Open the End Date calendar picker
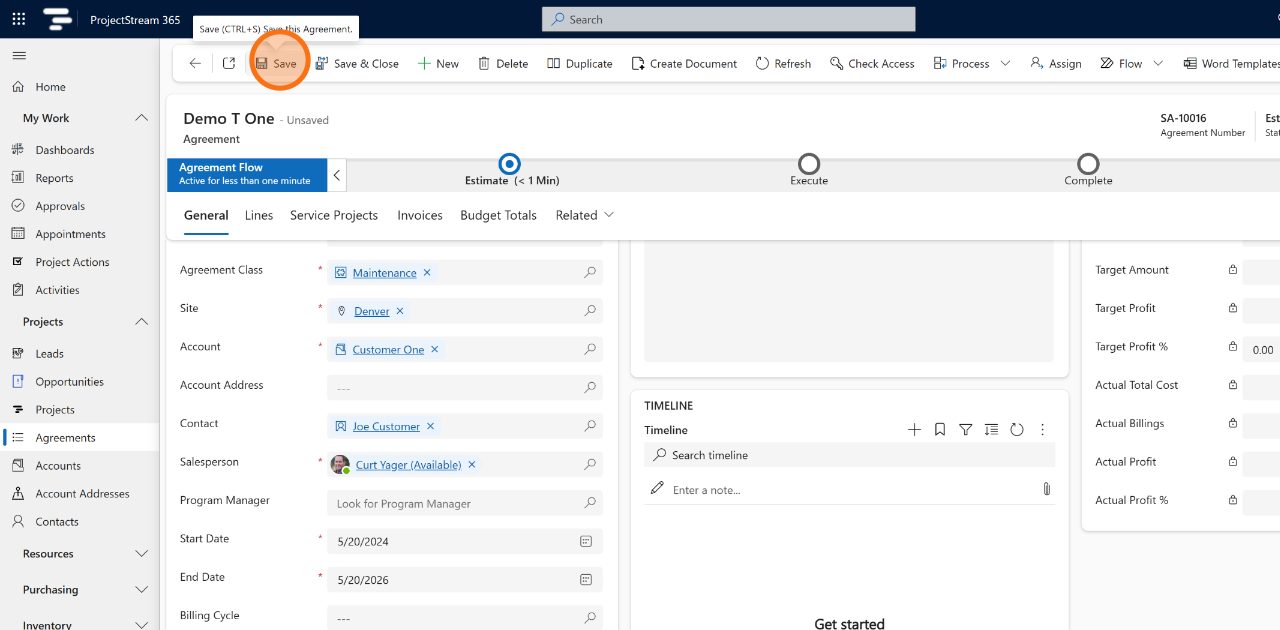Image resolution: width=1280 pixels, height=630 pixels. (x=586, y=579)
